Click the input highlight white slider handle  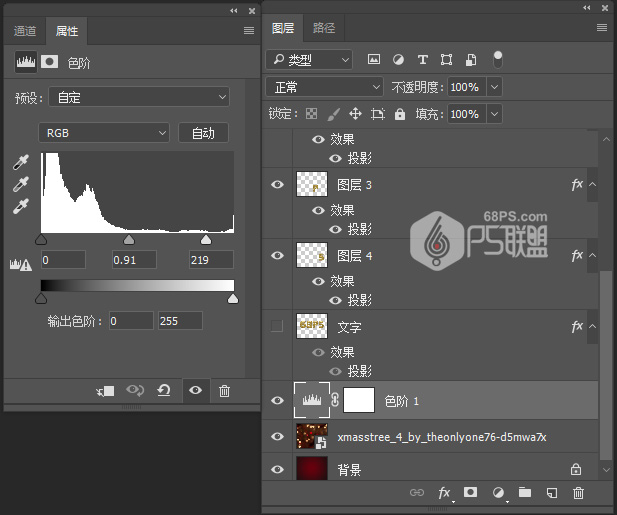click(206, 240)
